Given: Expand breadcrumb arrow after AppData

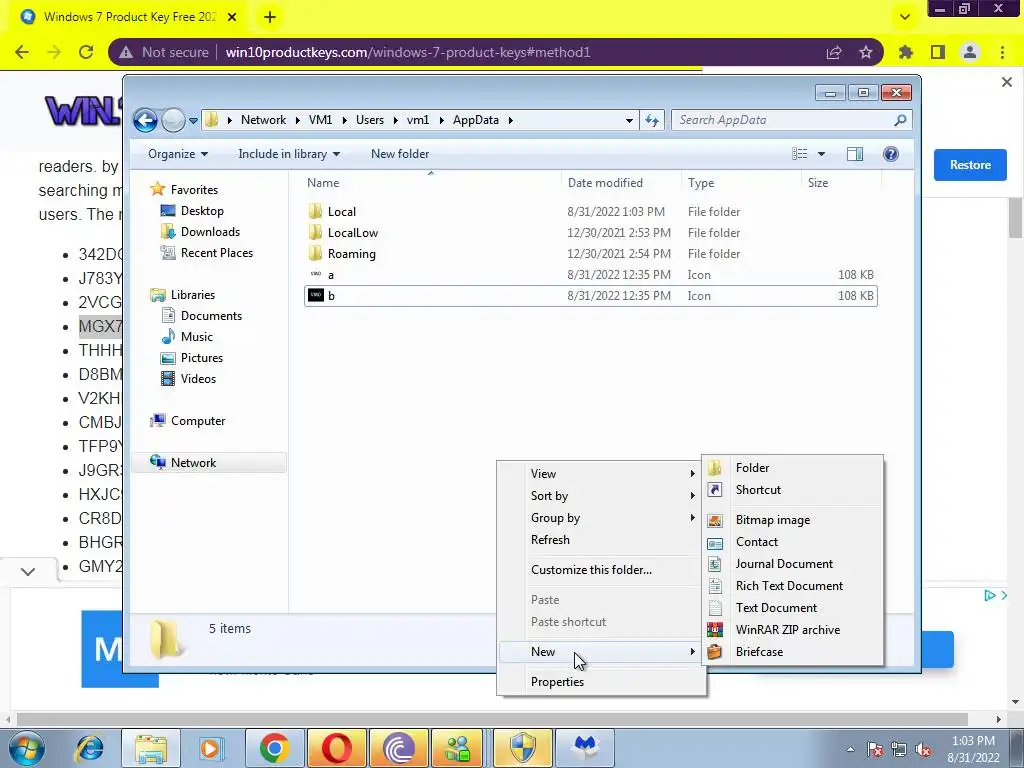Looking at the screenshot, I should tap(510, 120).
